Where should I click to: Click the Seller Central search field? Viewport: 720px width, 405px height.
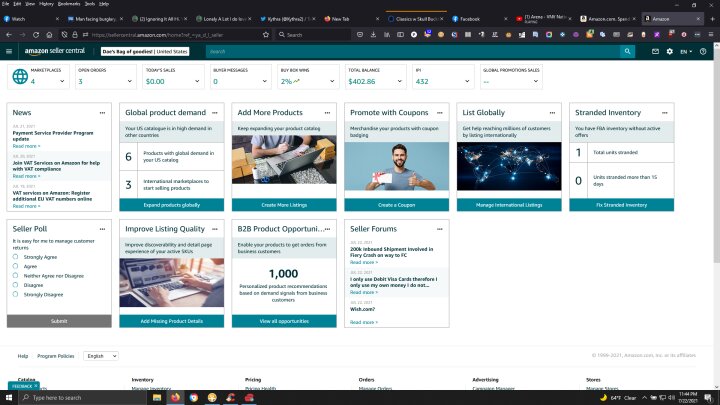pyautogui.click(x=413, y=51)
